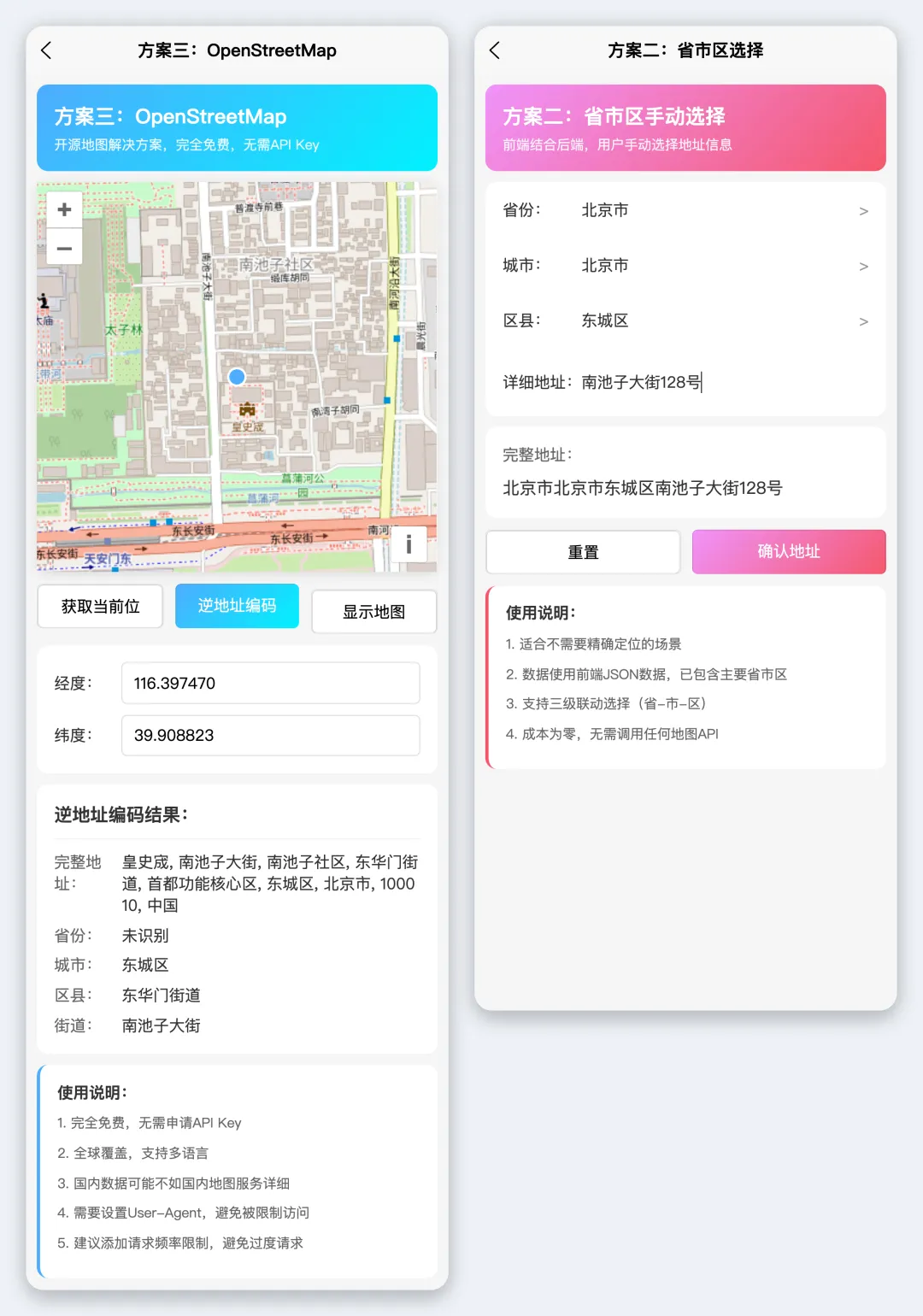Click note 需要设置User-Agent，避免被限制访问
This screenshot has height=1316, width=923.
click(184, 1213)
